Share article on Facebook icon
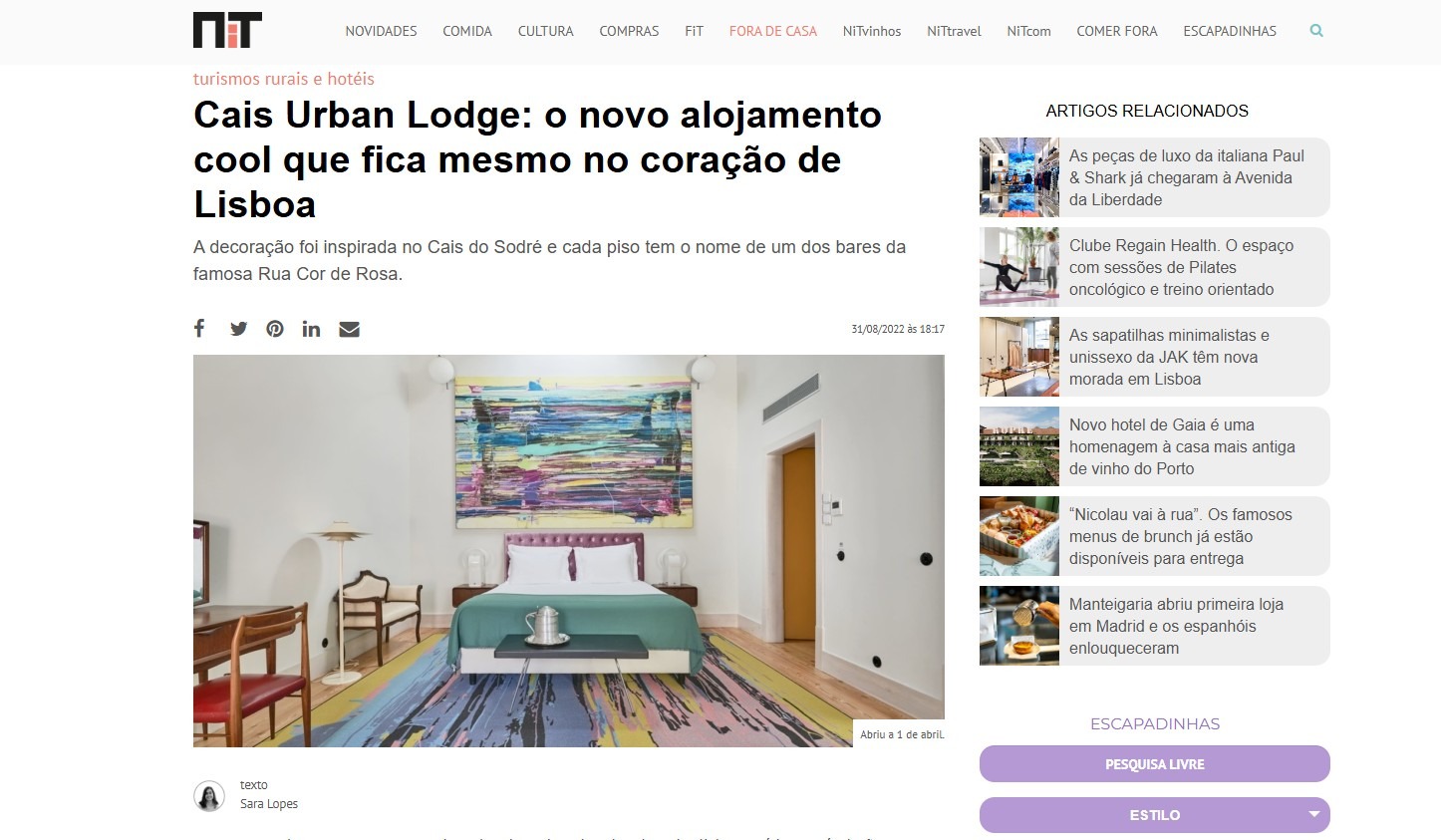1441x840 pixels. click(x=199, y=329)
